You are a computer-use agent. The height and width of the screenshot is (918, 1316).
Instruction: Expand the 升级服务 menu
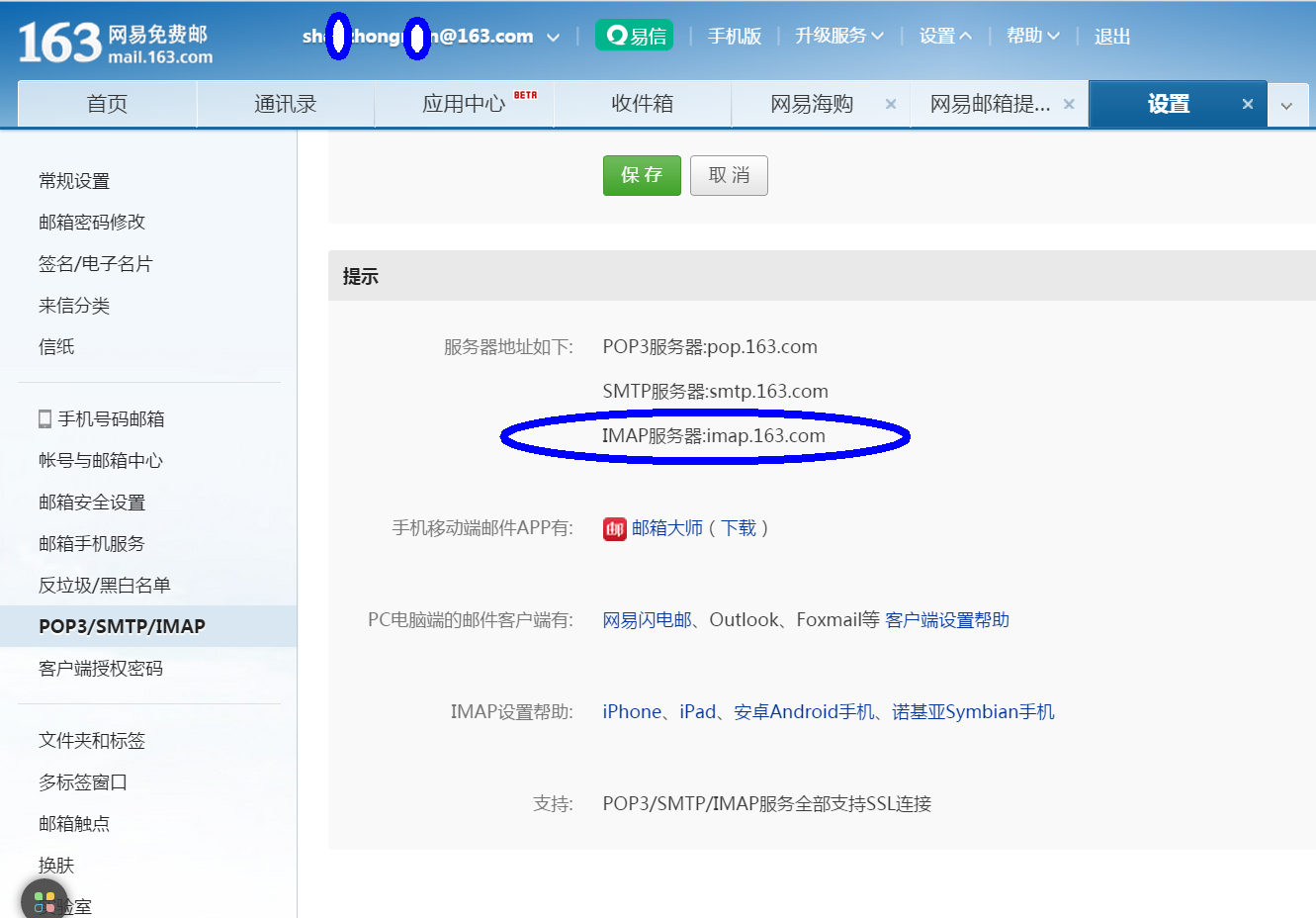839,36
